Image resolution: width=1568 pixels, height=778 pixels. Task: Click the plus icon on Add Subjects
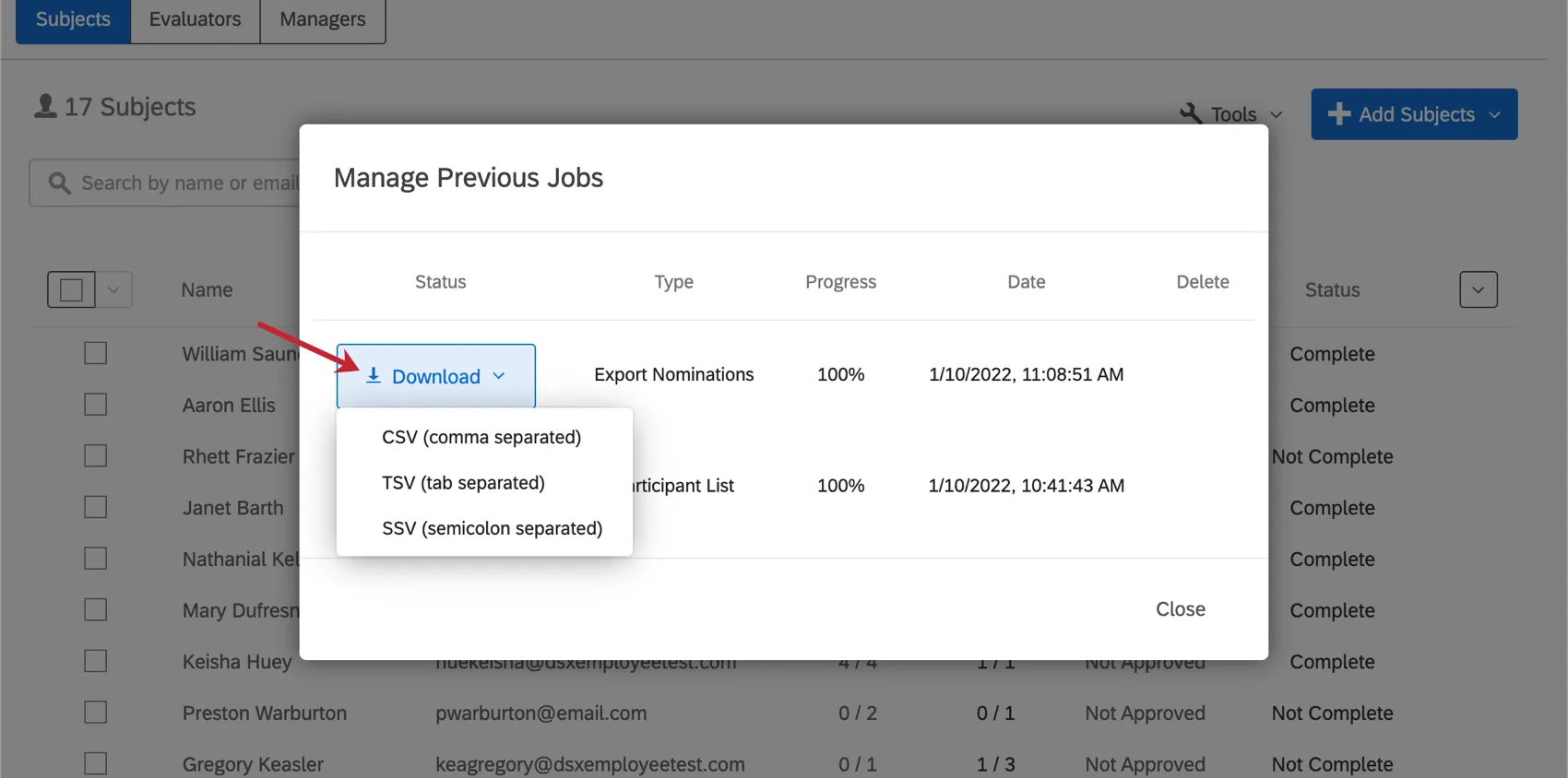point(1338,113)
